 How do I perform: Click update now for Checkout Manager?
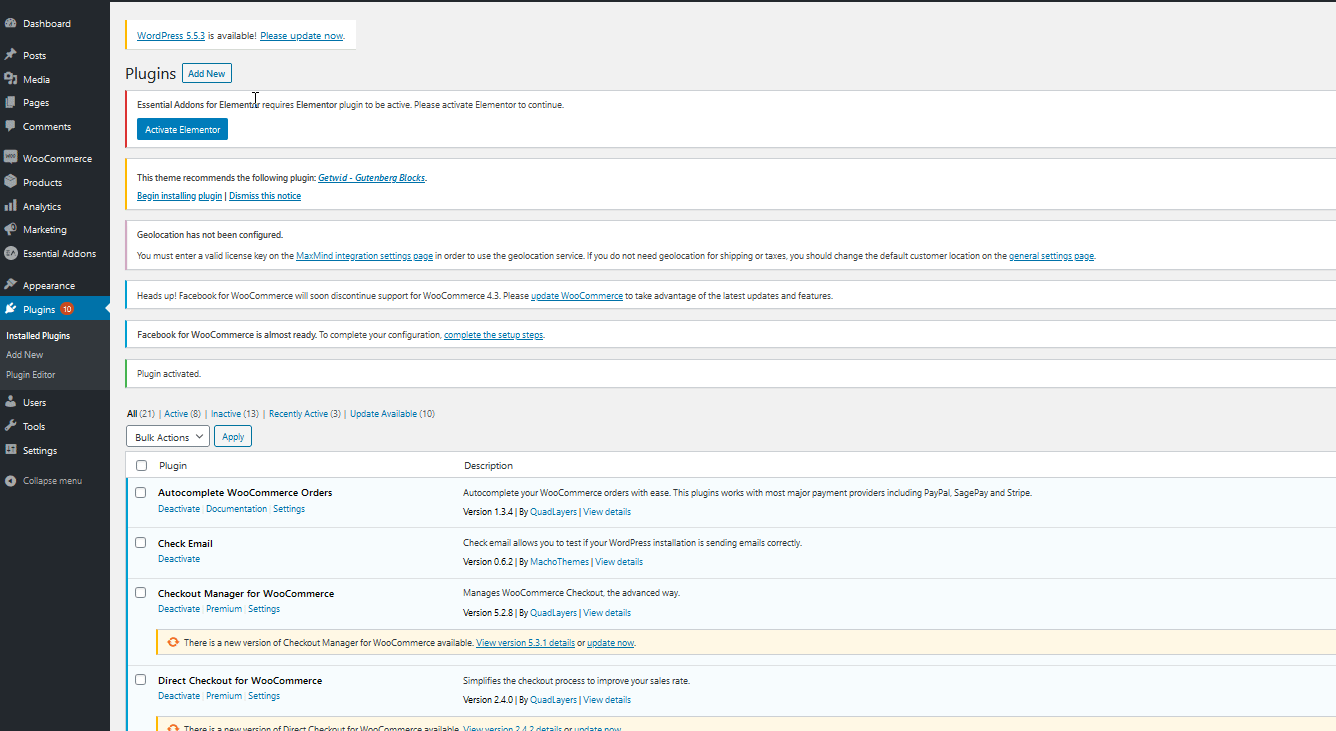610,643
